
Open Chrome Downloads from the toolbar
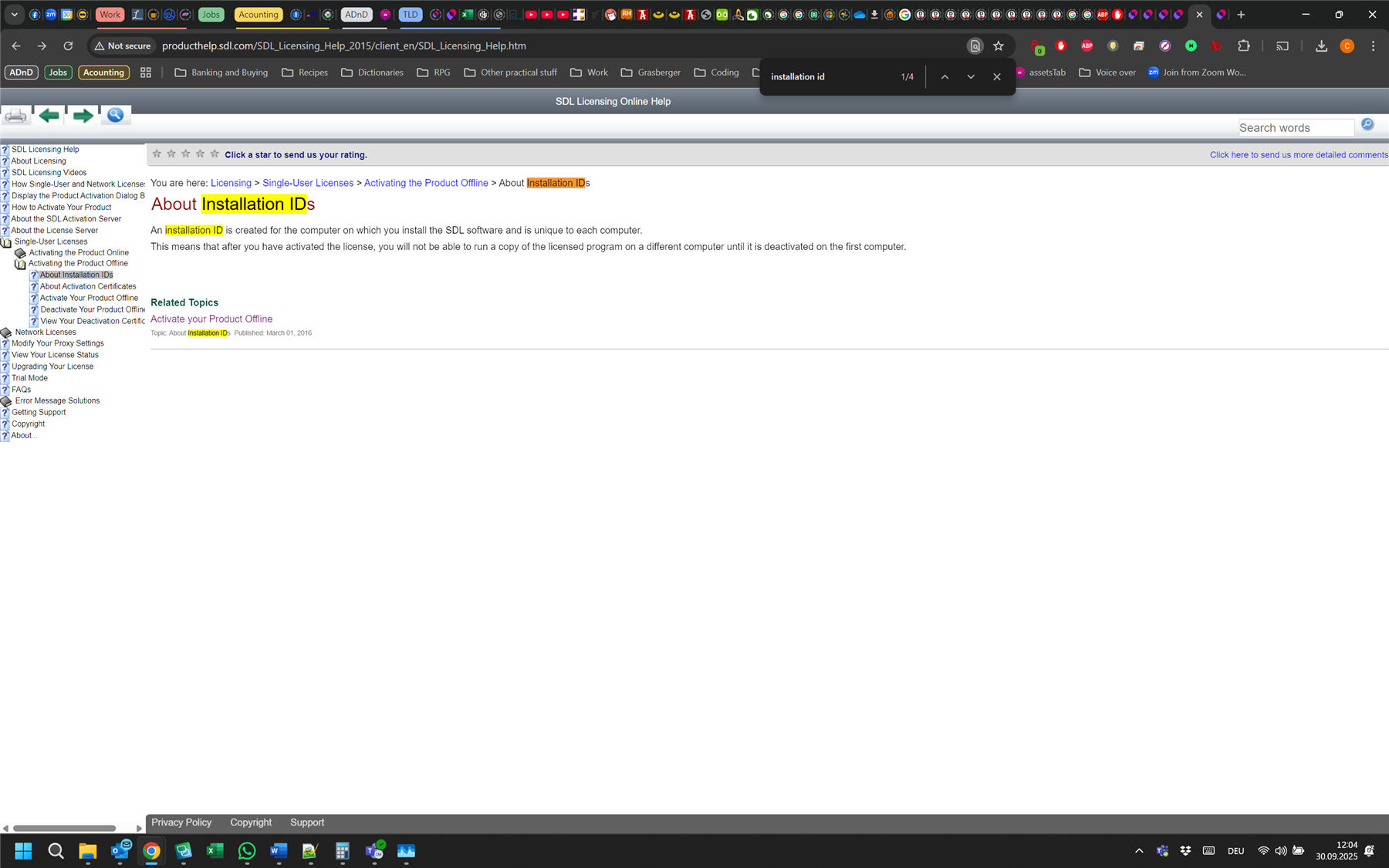tap(1320, 46)
